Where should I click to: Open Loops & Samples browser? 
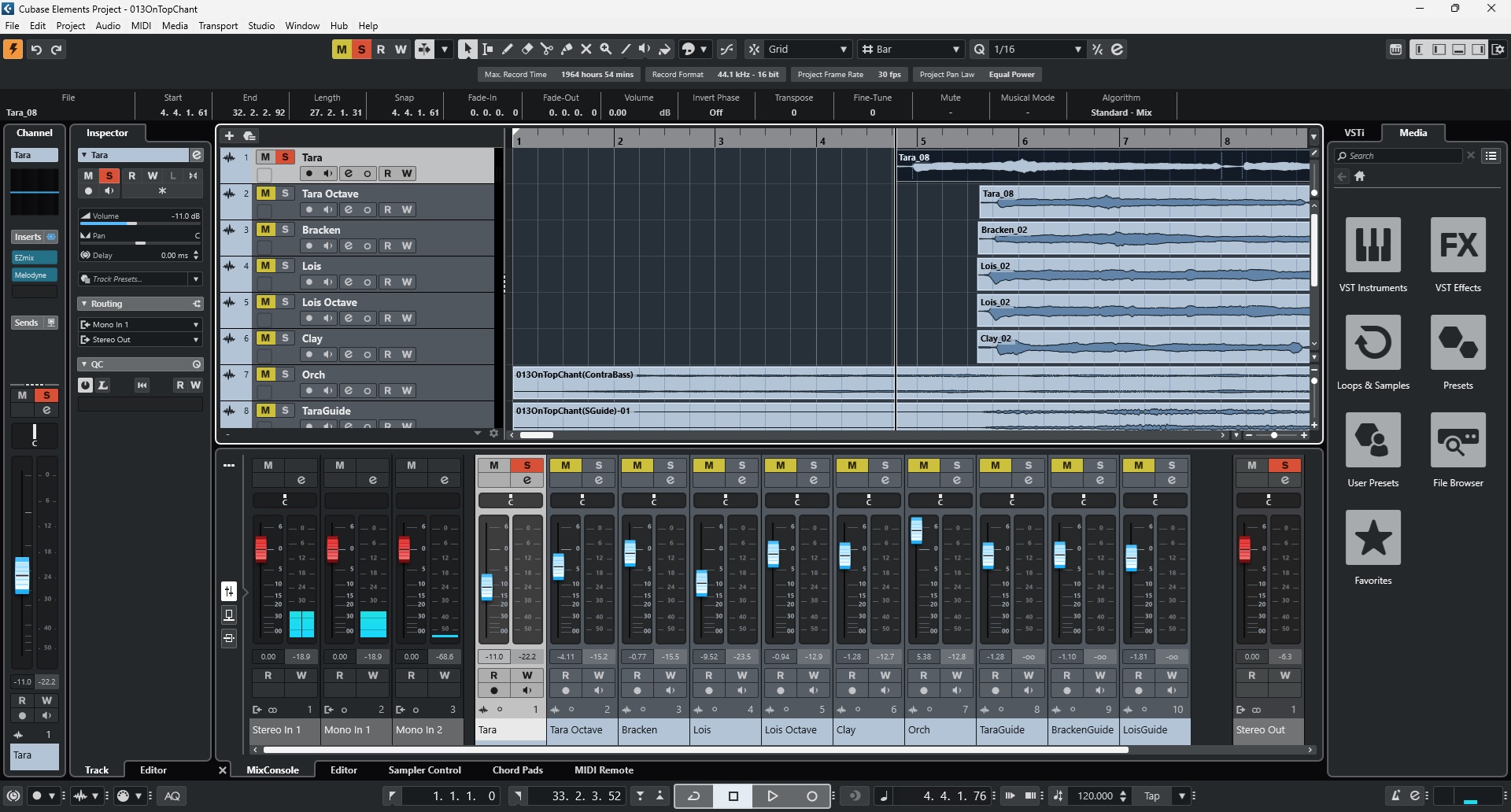[1373, 342]
